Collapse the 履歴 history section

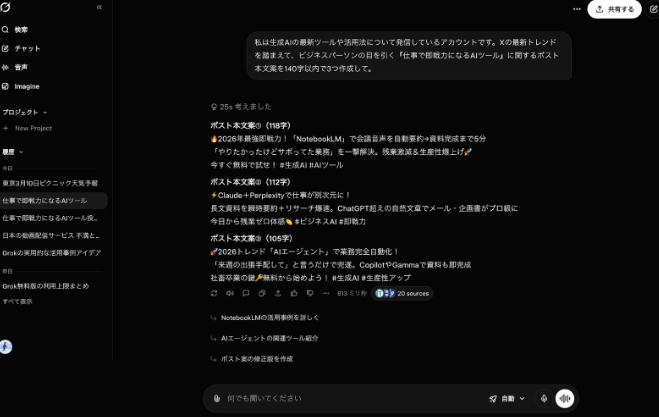coord(13,152)
